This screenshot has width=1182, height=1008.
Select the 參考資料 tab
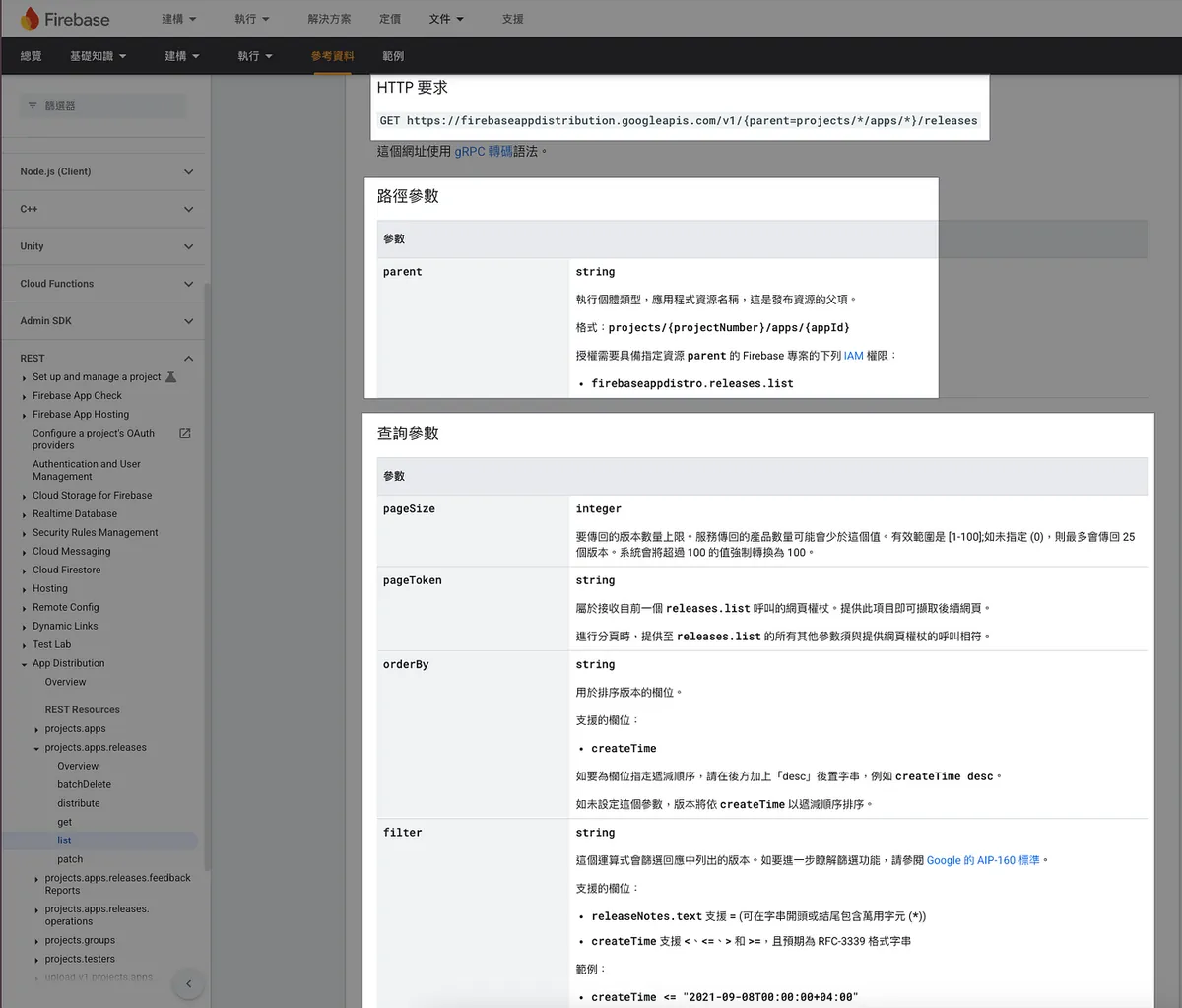(332, 56)
